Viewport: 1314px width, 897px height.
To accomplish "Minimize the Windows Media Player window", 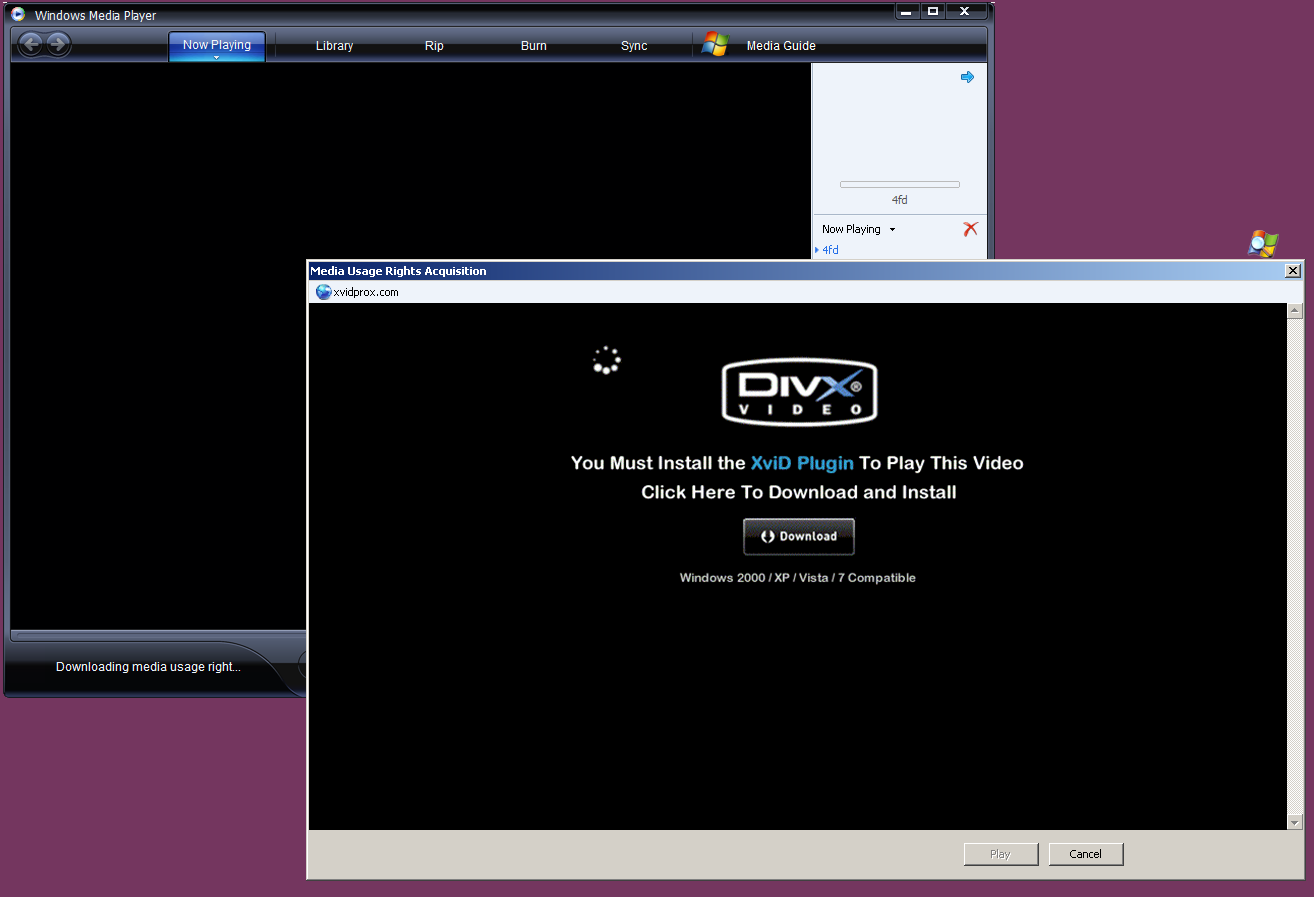I will pos(907,11).
